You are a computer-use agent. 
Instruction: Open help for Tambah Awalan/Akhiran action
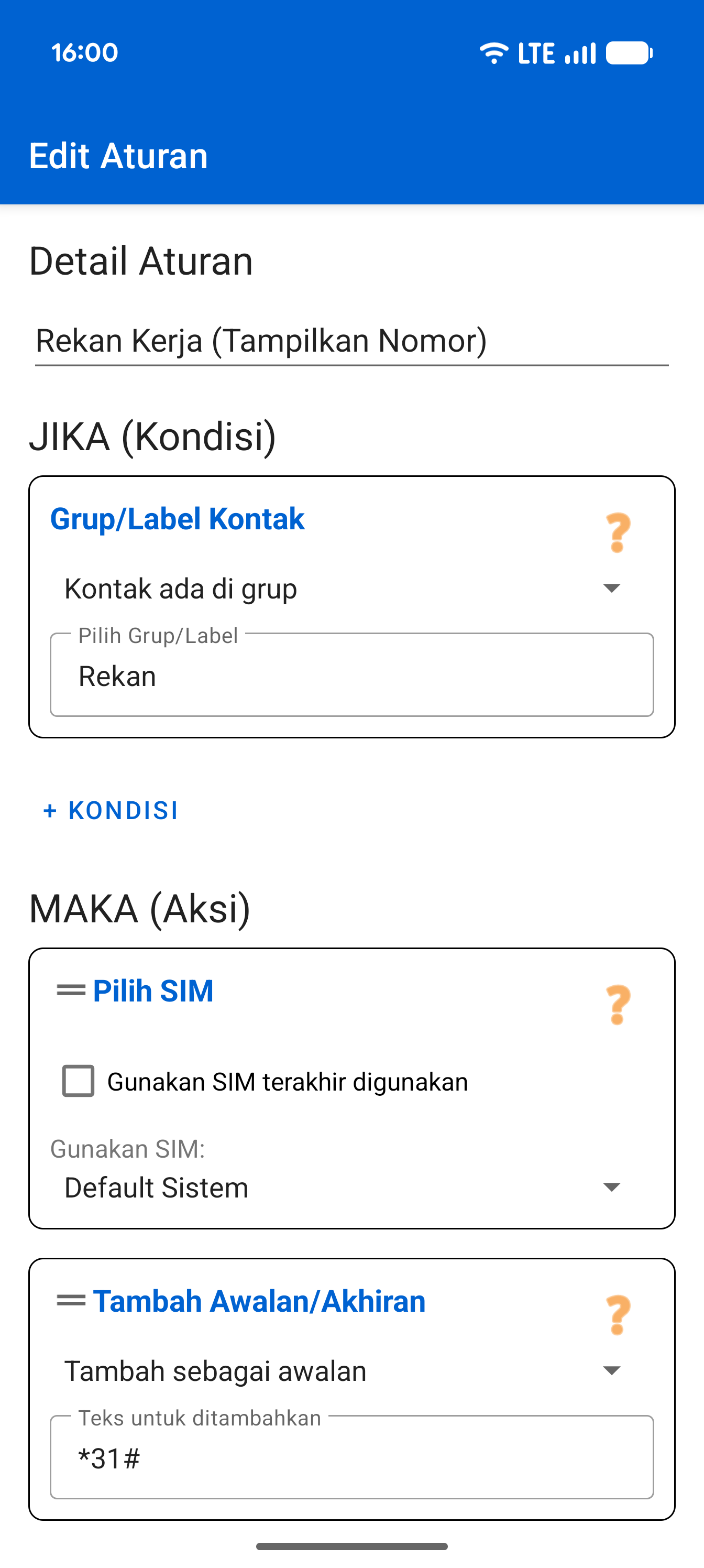coord(618,1315)
